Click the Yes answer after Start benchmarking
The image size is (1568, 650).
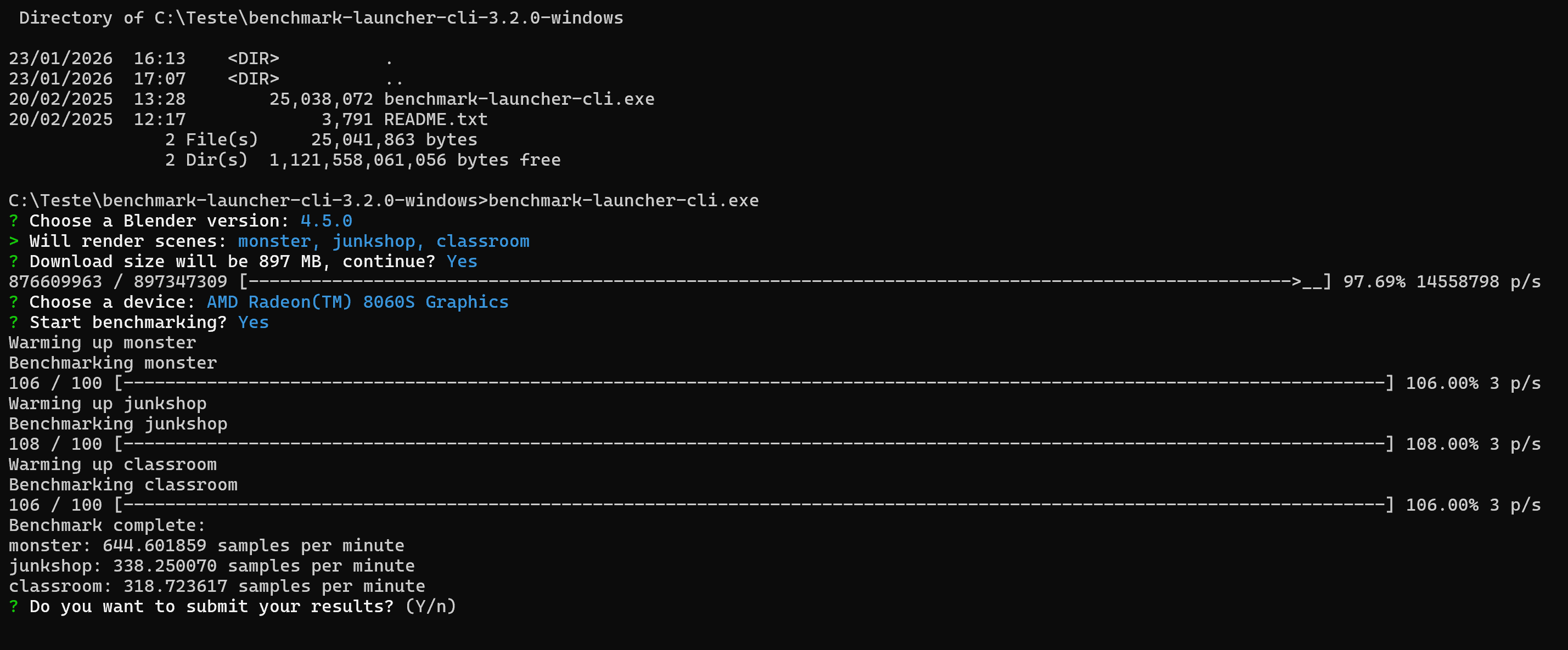coord(253,323)
